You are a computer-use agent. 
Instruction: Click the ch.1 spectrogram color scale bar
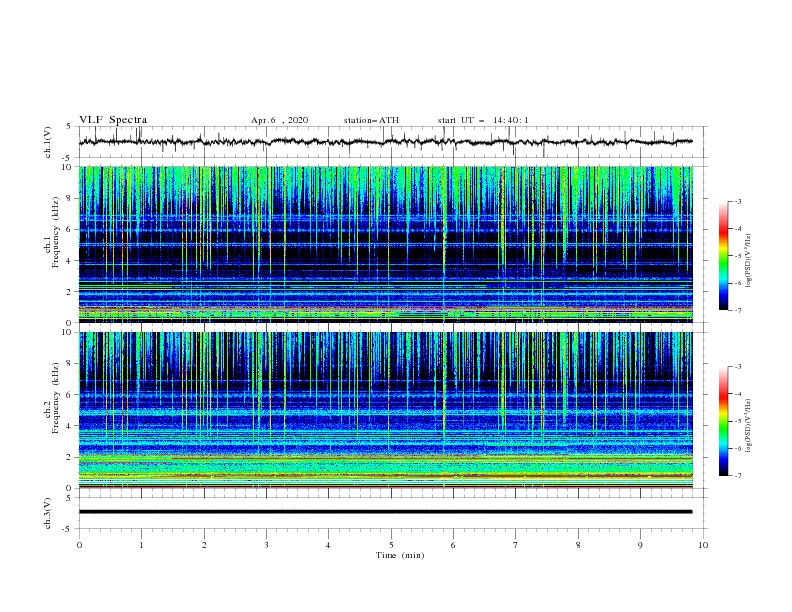[723, 256]
